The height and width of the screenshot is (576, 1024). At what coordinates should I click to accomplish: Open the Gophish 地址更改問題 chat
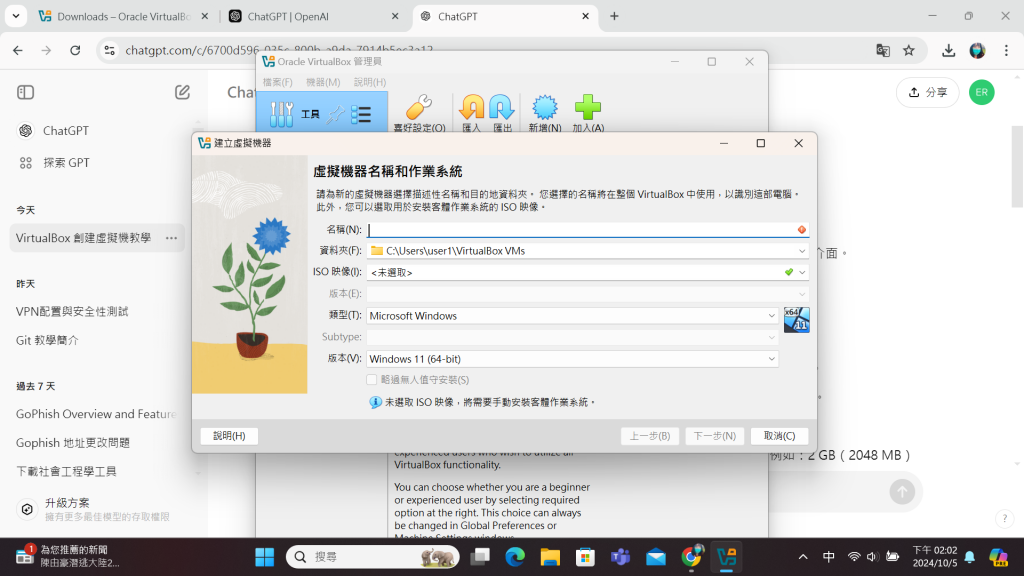pos(72,443)
